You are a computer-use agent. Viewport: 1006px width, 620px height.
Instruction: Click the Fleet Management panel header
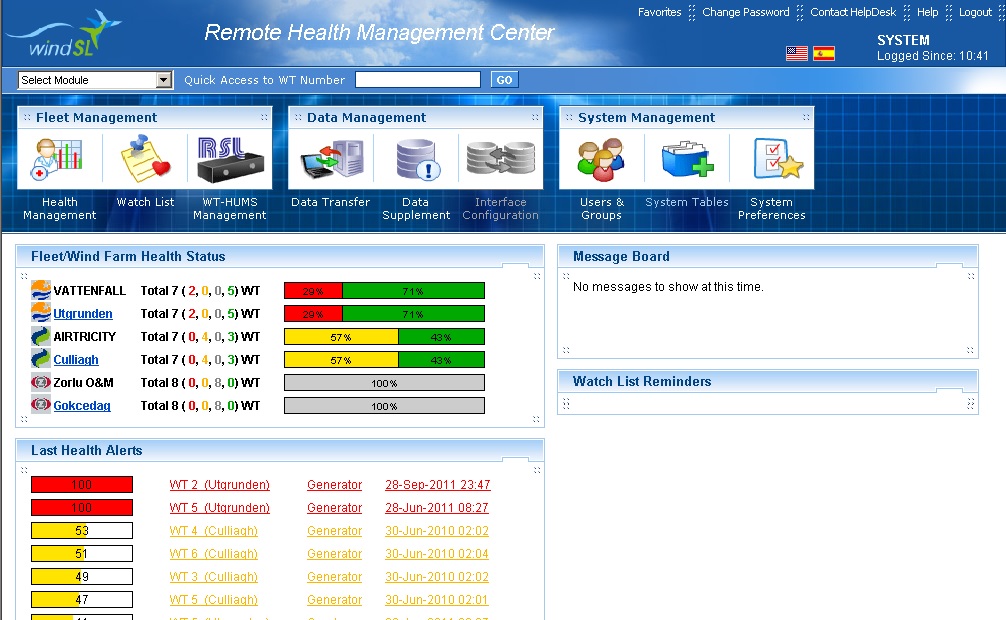145,117
